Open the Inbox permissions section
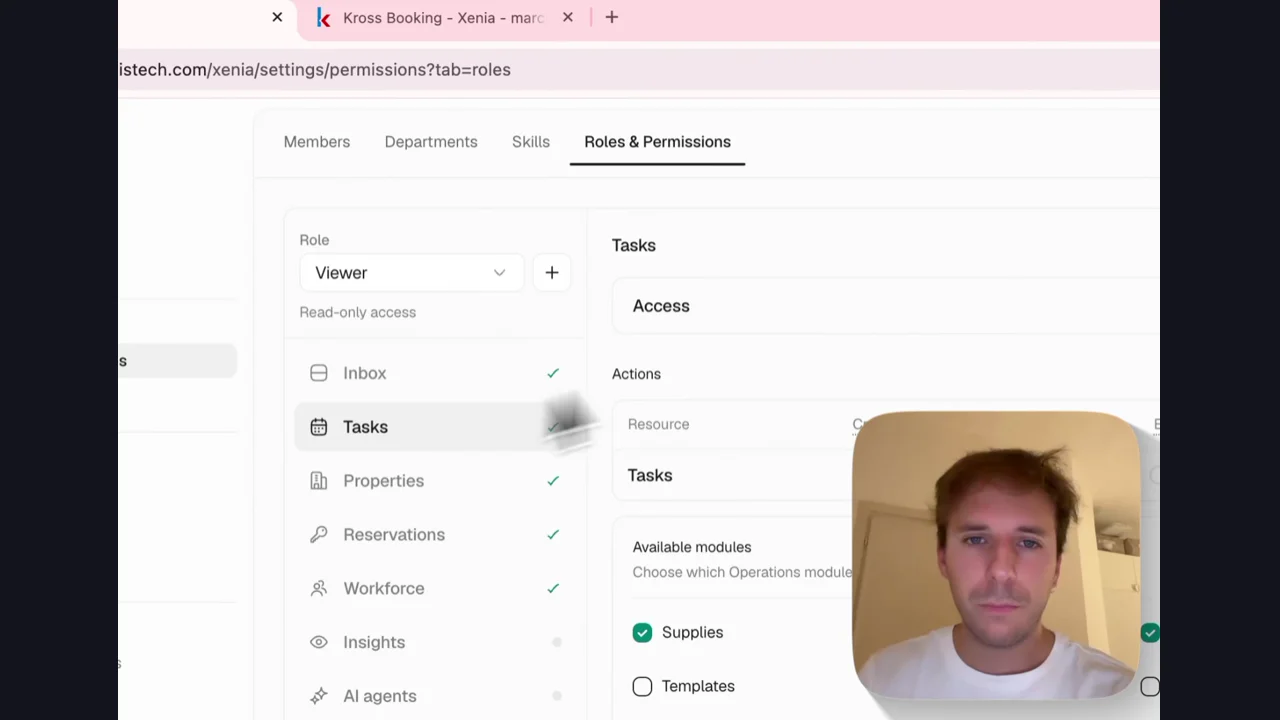Screen dimensions: 1280x720 tap(435, 373)
